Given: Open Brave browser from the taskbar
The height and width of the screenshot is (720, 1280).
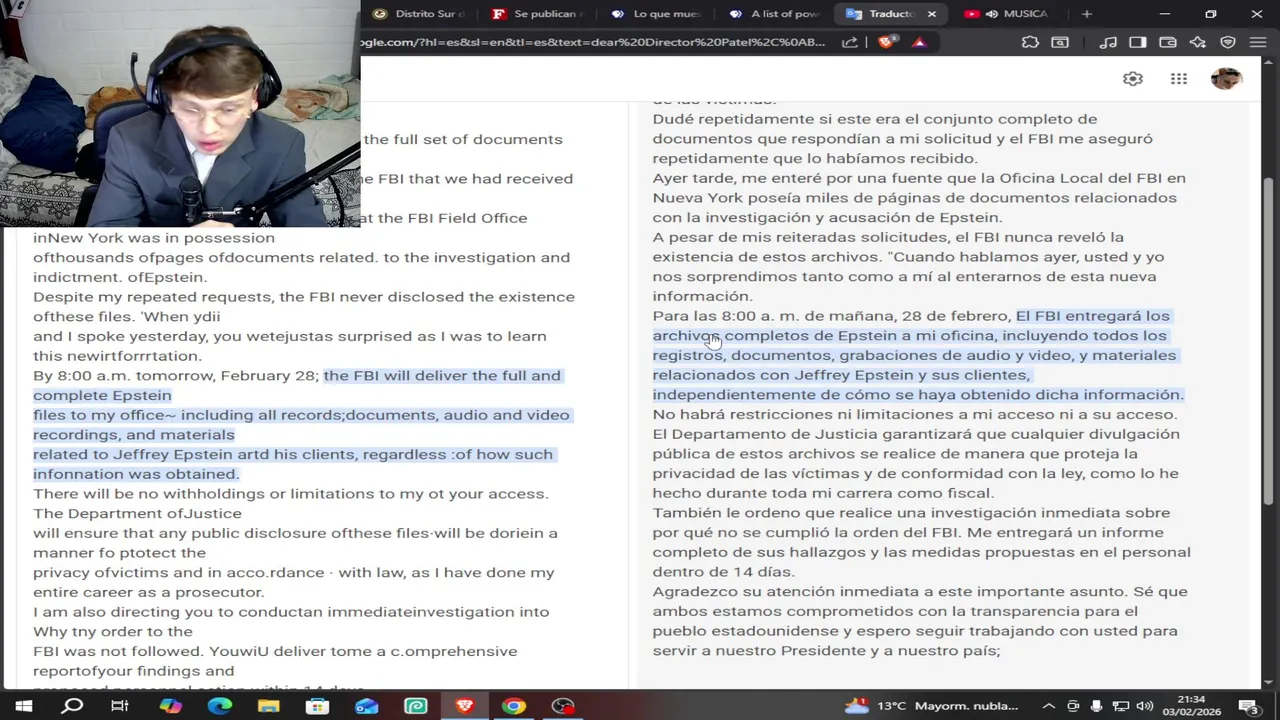Looking at the screenshot, I should point(464,706).
